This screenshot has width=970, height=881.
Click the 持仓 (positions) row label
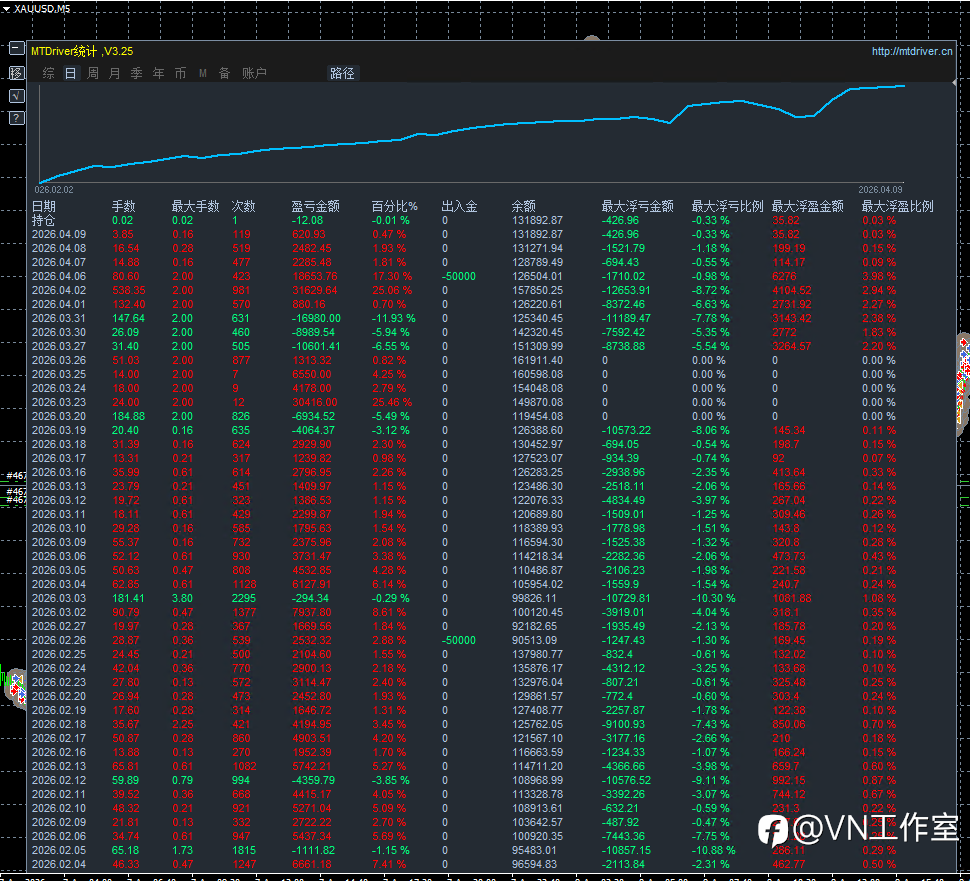[44, 220]
